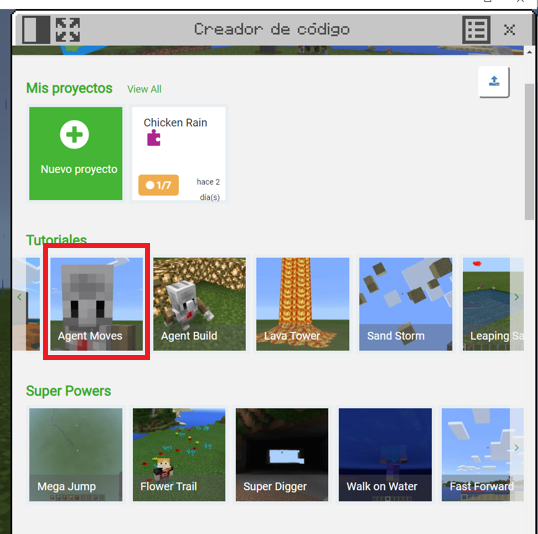
Task: Click the purple puzzle piece icon
Action: click(153, 138)
